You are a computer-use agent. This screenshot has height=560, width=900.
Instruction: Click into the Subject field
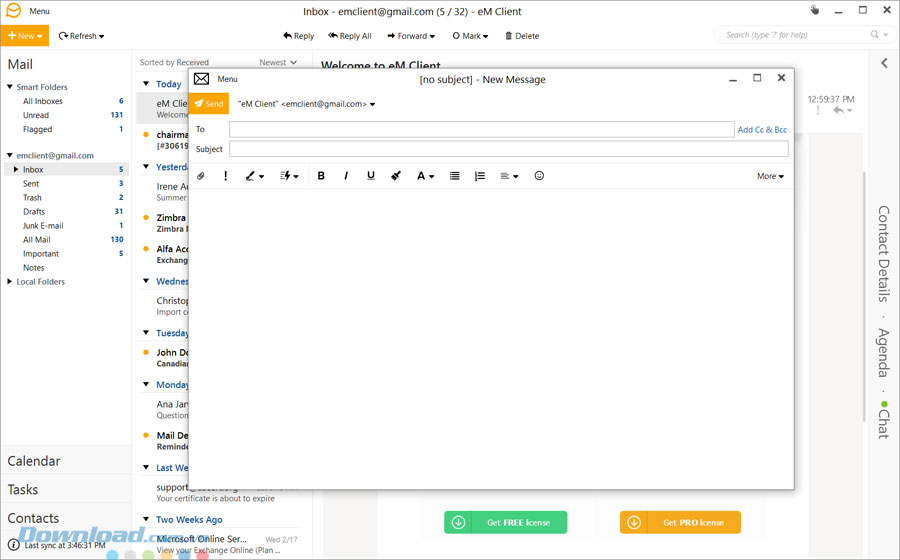(508, 149)
